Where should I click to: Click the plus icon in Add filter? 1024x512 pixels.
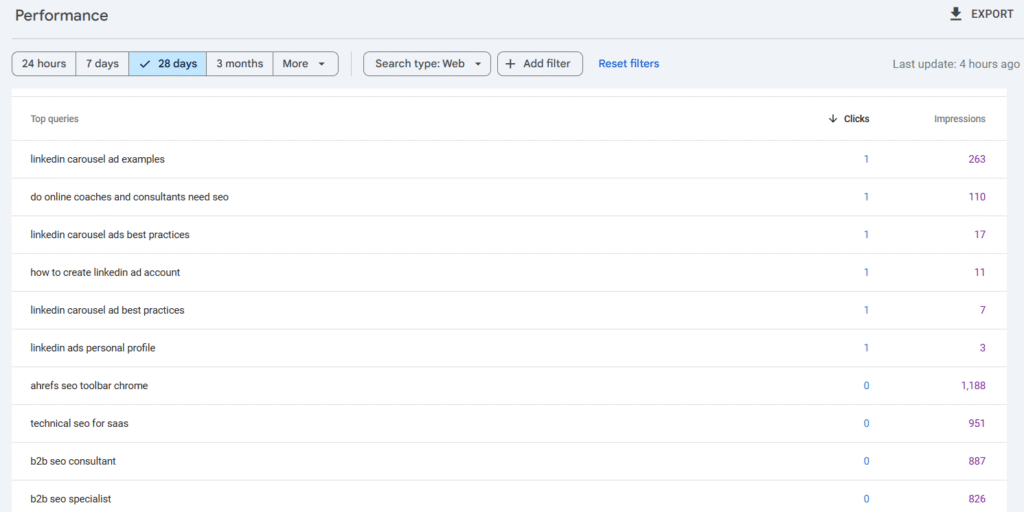[x=510, y=64]
